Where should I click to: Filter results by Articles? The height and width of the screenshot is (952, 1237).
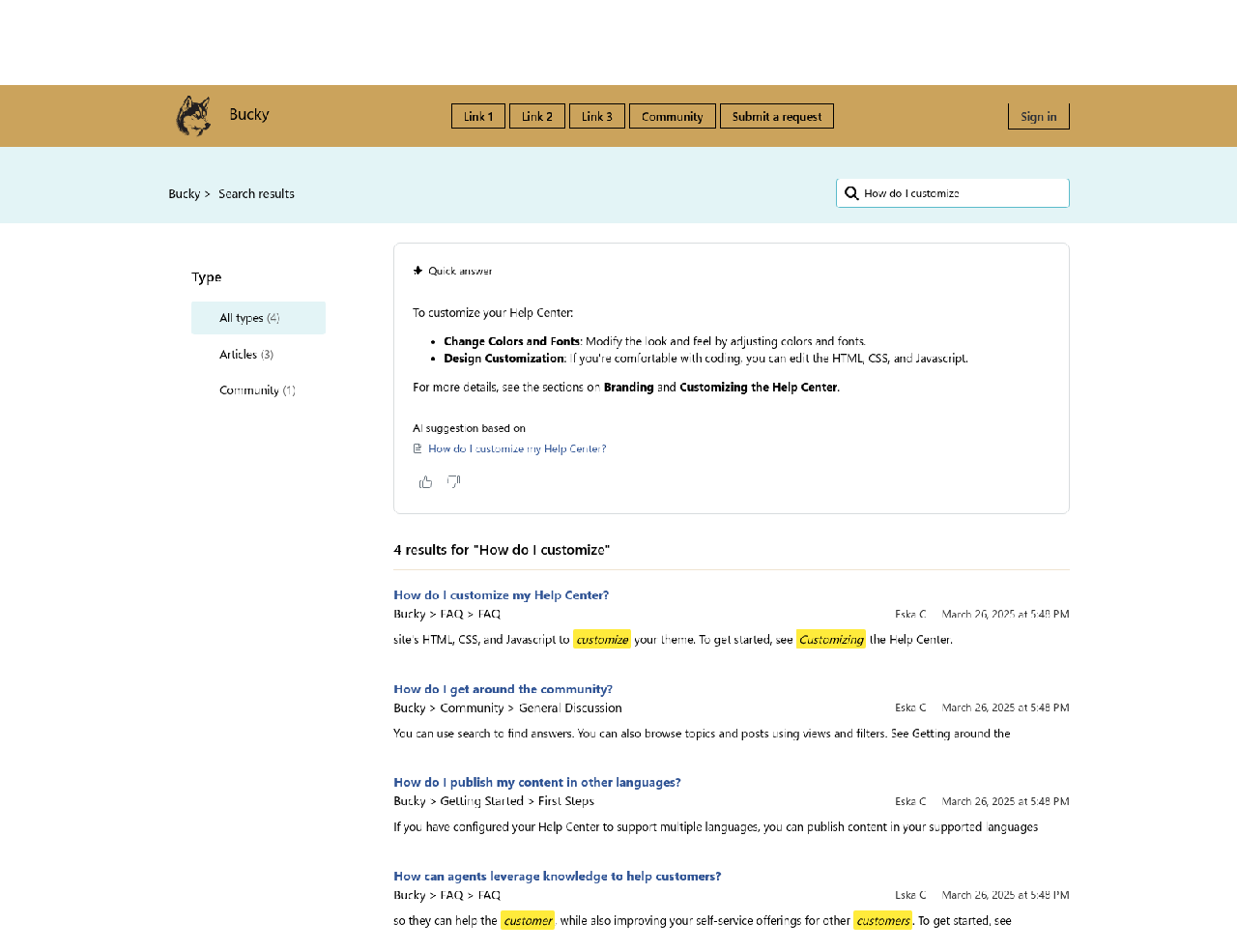[x=246, y=355]
